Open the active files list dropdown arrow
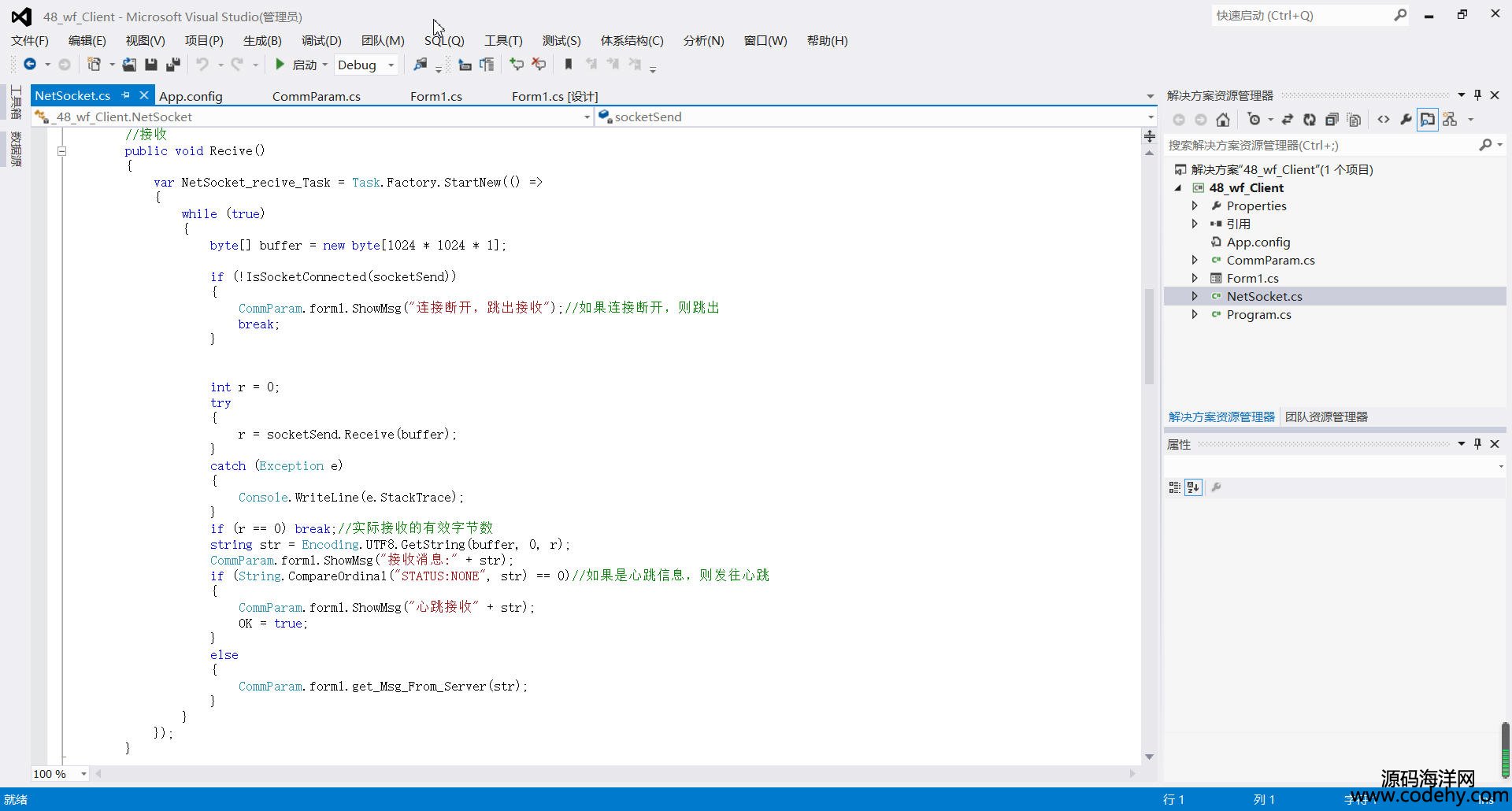Viewport: 1512px width, 811px height. (1150, 96)
